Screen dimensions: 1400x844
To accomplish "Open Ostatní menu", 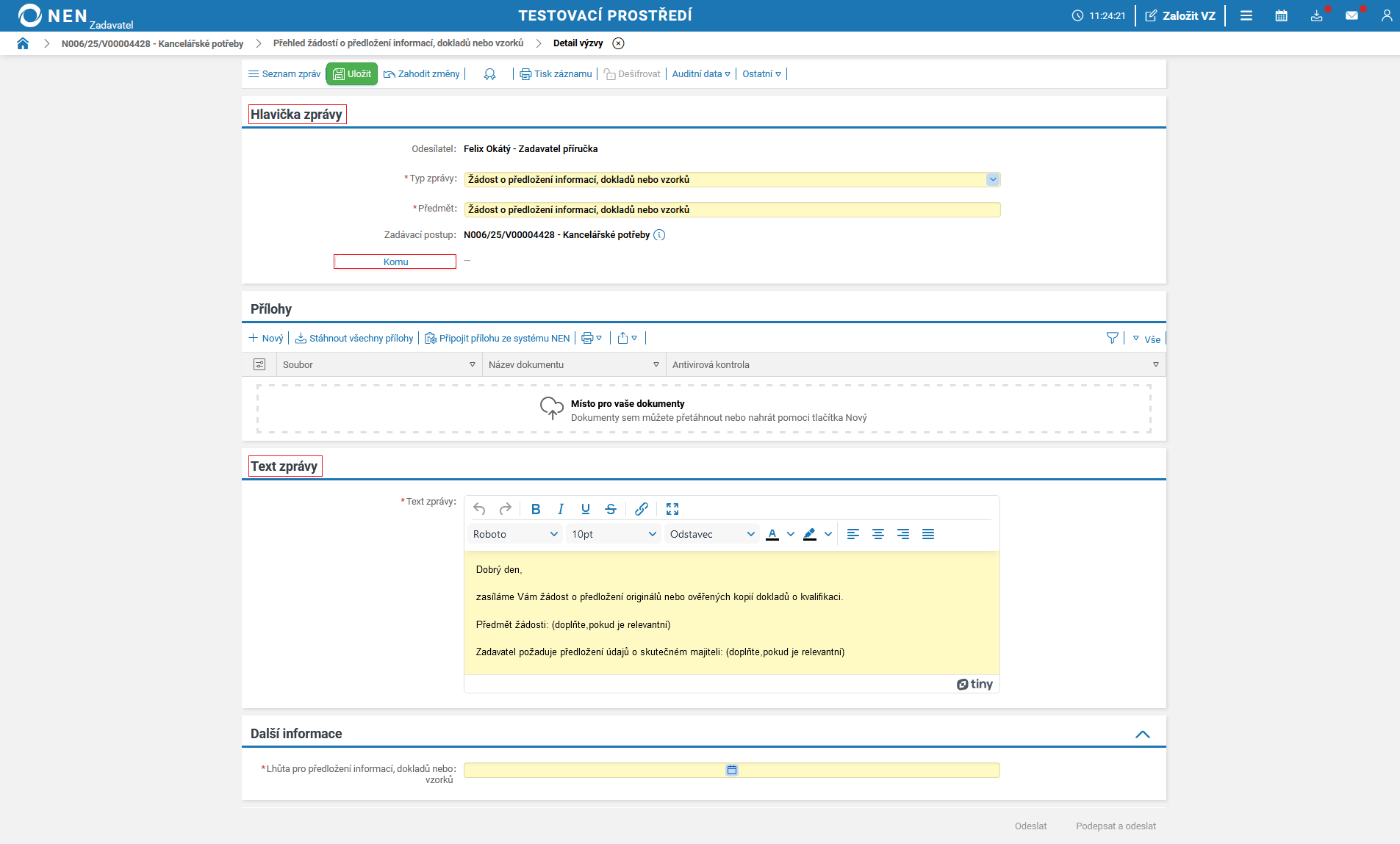I will pyautogui.click(x=761, y=74).
